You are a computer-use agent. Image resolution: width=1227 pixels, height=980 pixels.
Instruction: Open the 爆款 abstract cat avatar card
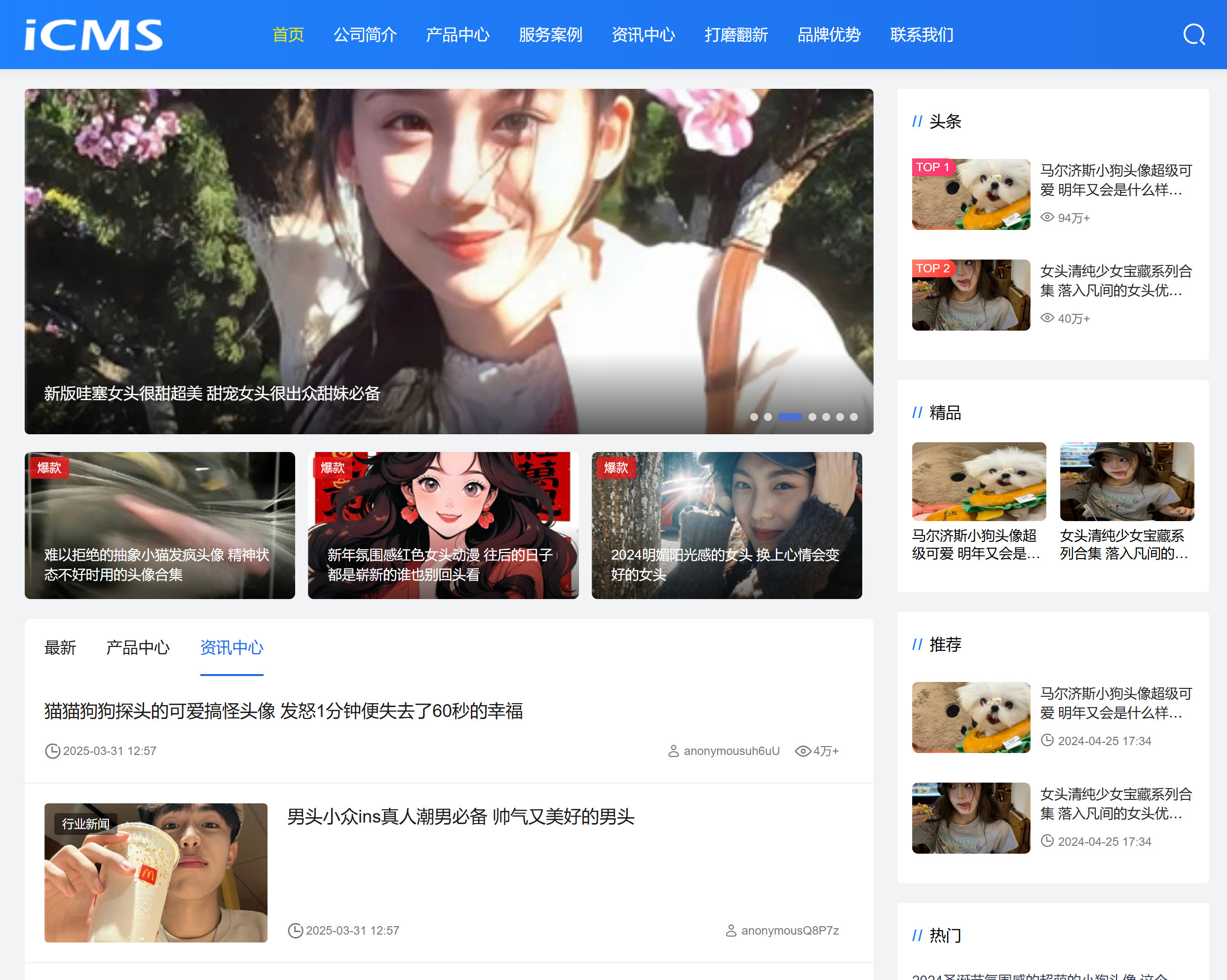159,526
